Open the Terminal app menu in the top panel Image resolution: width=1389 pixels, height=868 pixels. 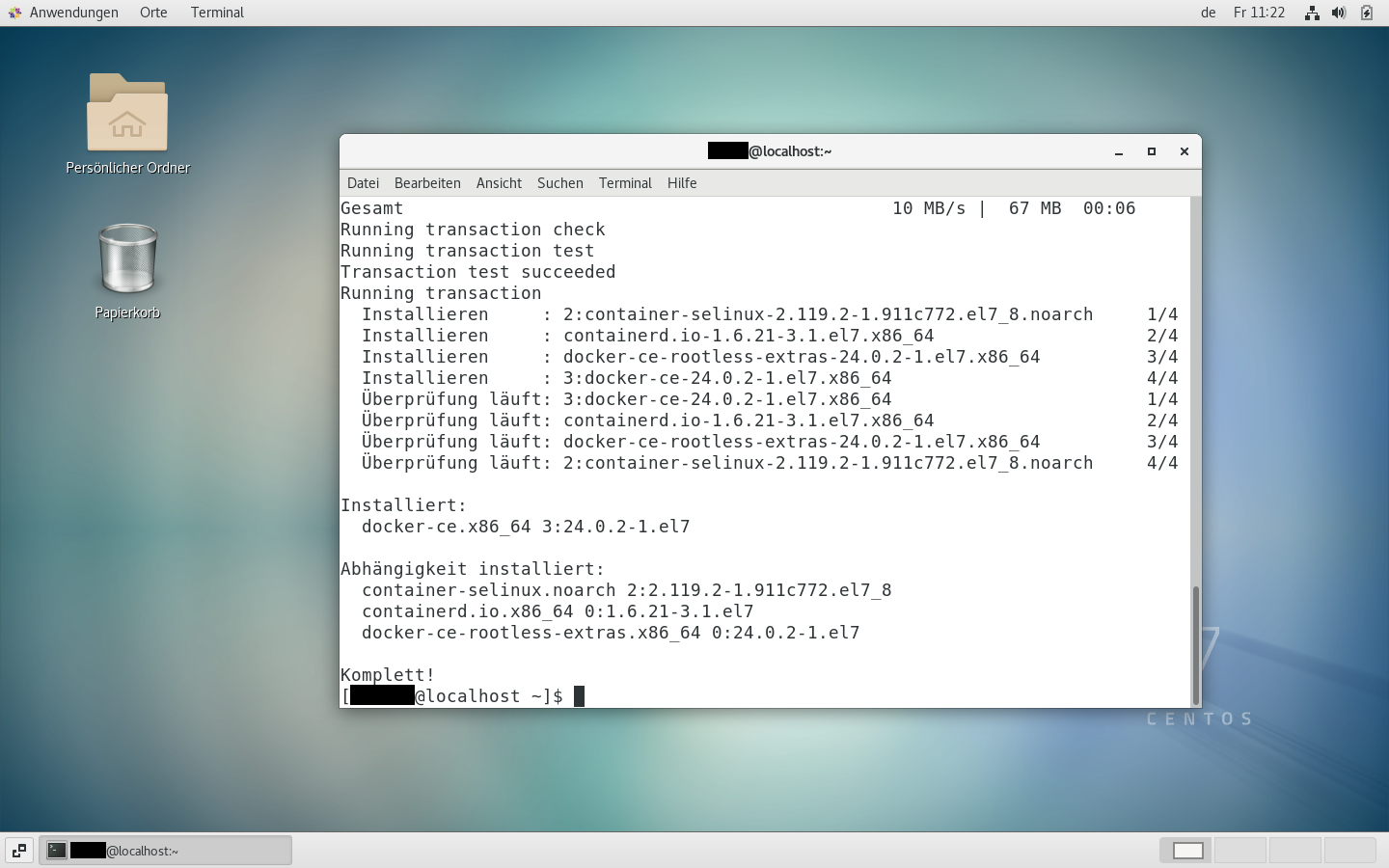point(217,13)
